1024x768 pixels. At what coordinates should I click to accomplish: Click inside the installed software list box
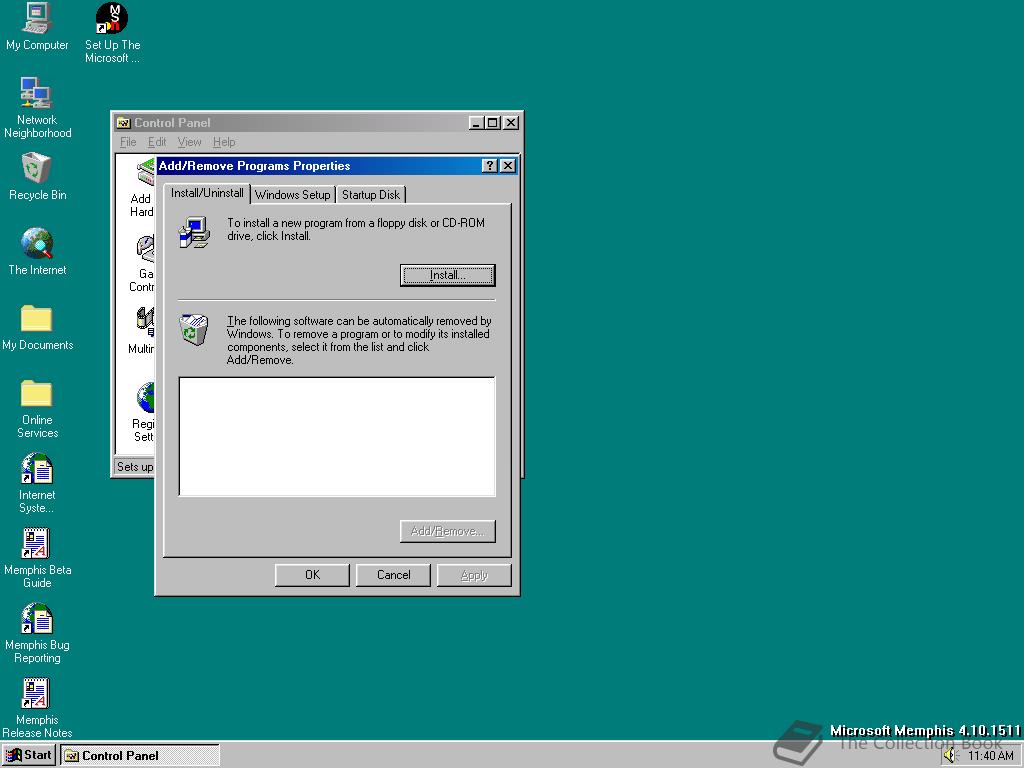click(337, 436)
